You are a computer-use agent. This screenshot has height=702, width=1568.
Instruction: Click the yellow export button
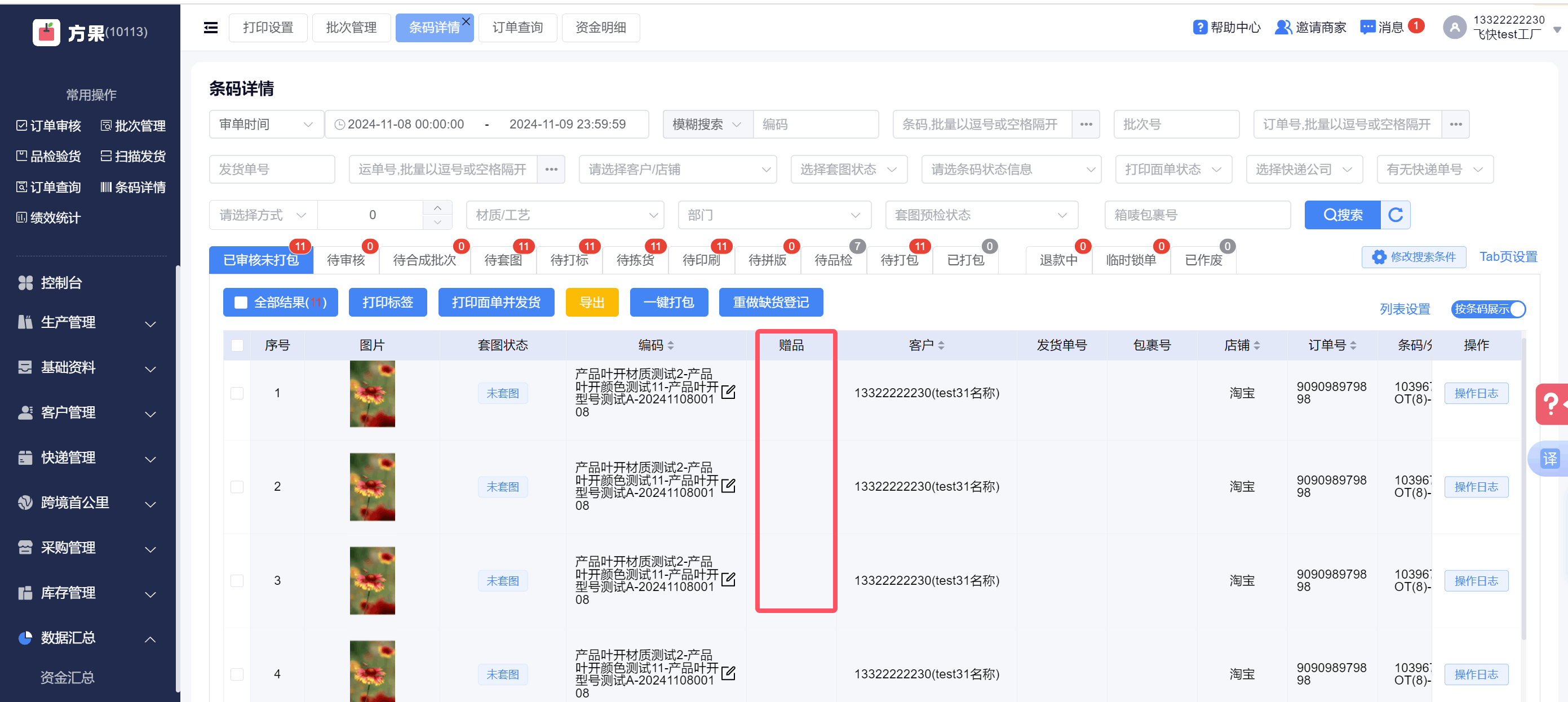point(591,303)
